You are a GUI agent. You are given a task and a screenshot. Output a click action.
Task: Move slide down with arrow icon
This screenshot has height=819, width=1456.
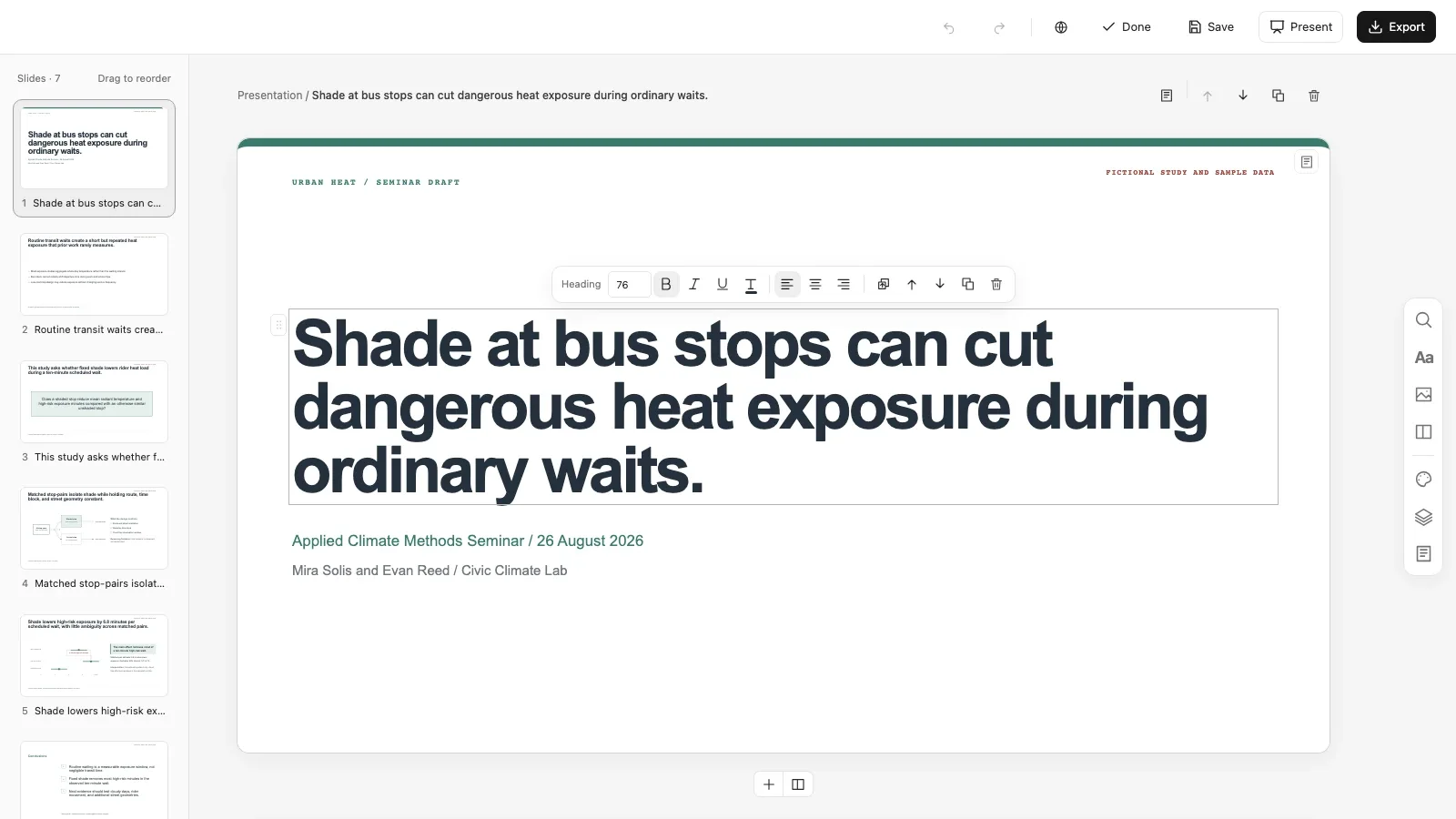point(1243,96)
